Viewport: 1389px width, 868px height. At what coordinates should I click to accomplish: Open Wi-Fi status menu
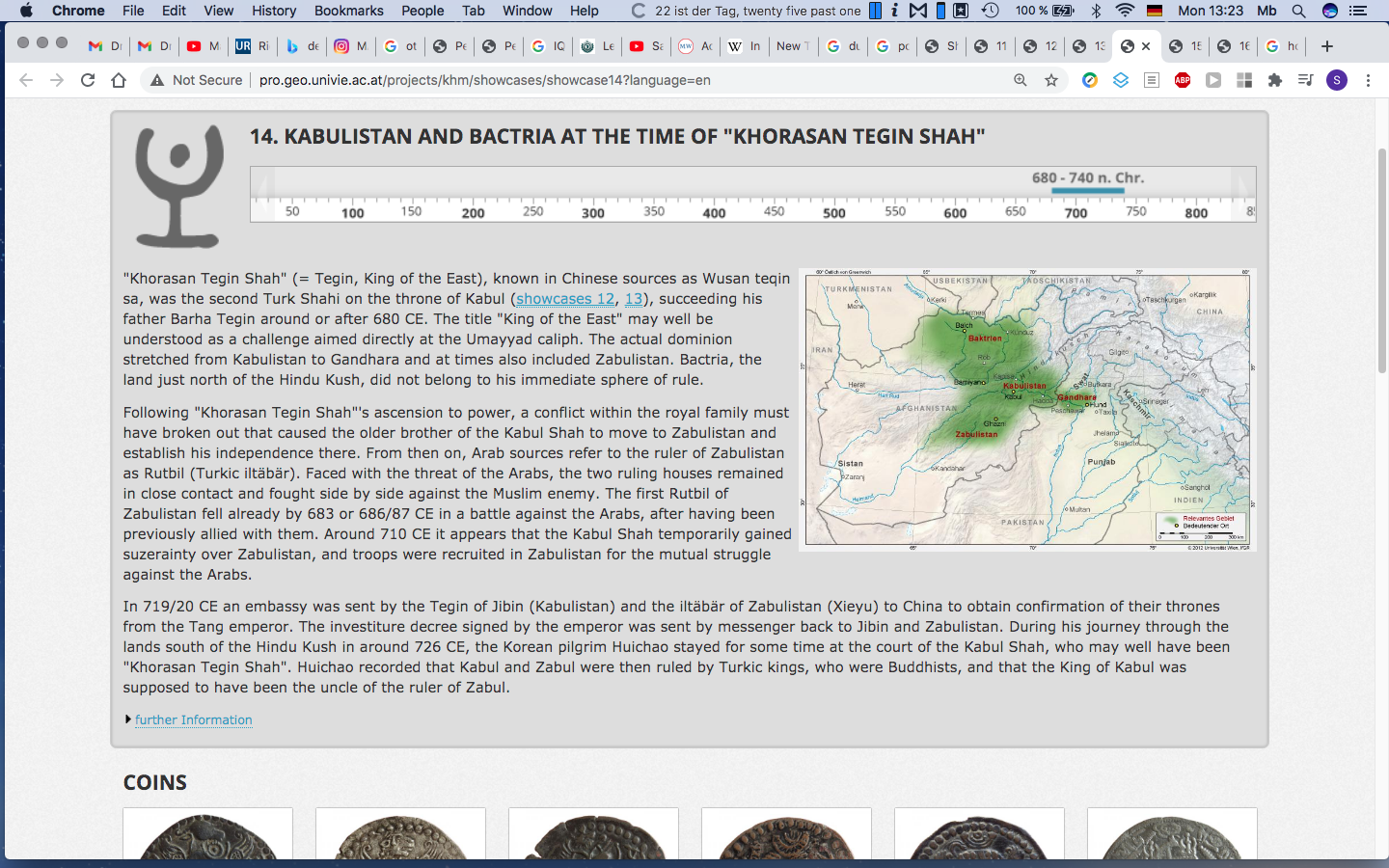pos(1125,11)
